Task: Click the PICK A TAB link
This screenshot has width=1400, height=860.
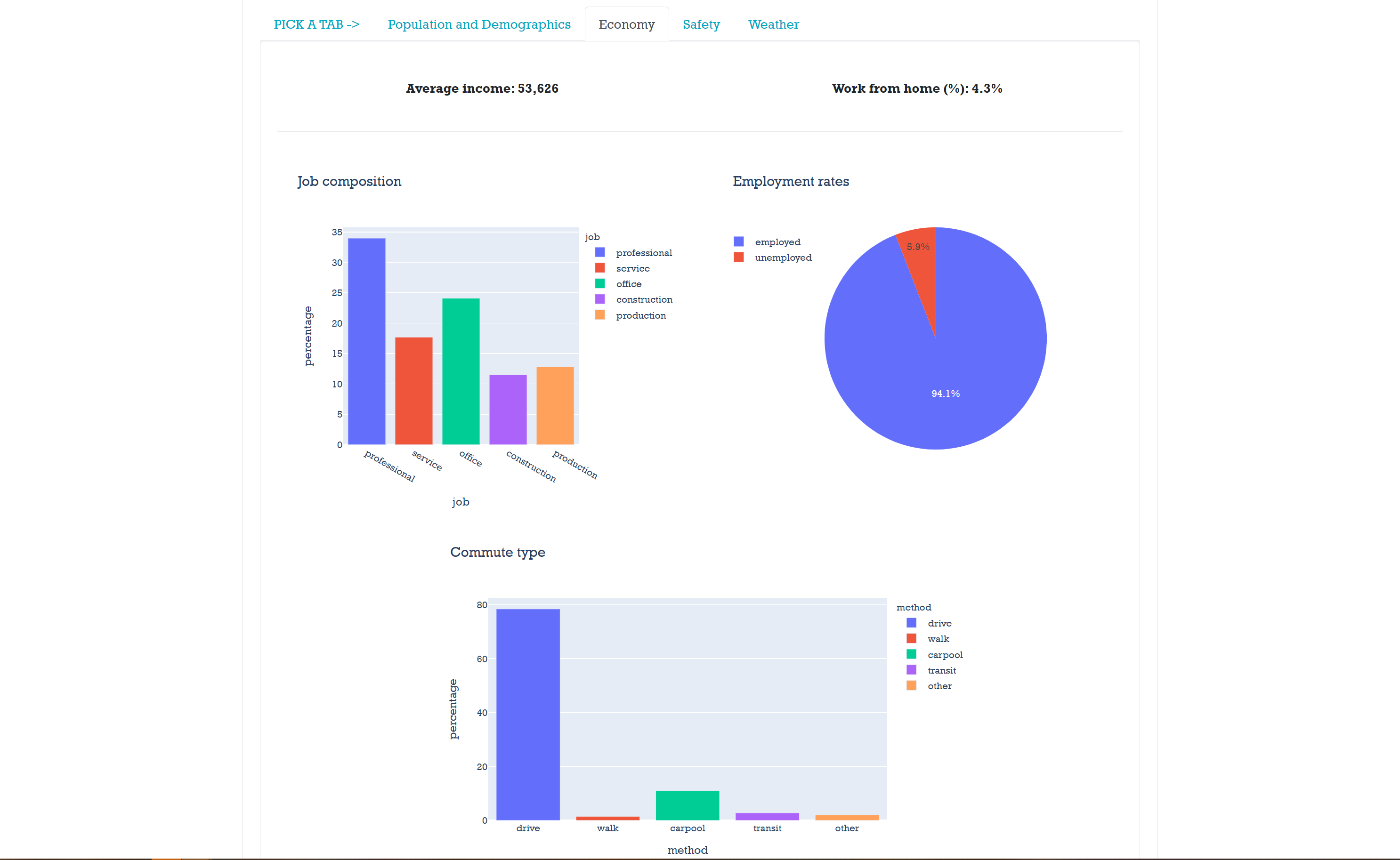Action: tap(316, 24)
